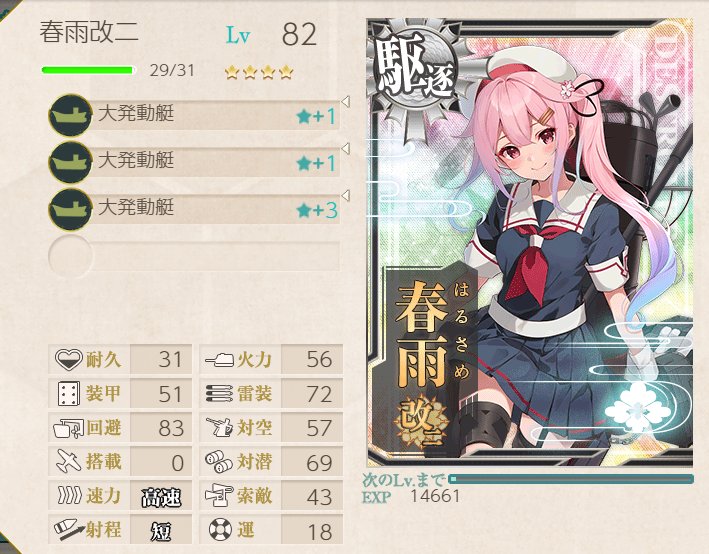The image size is (709, 554).
Task: Expand arrow beside second 大発動艇 slot
Action: (345, 148)
